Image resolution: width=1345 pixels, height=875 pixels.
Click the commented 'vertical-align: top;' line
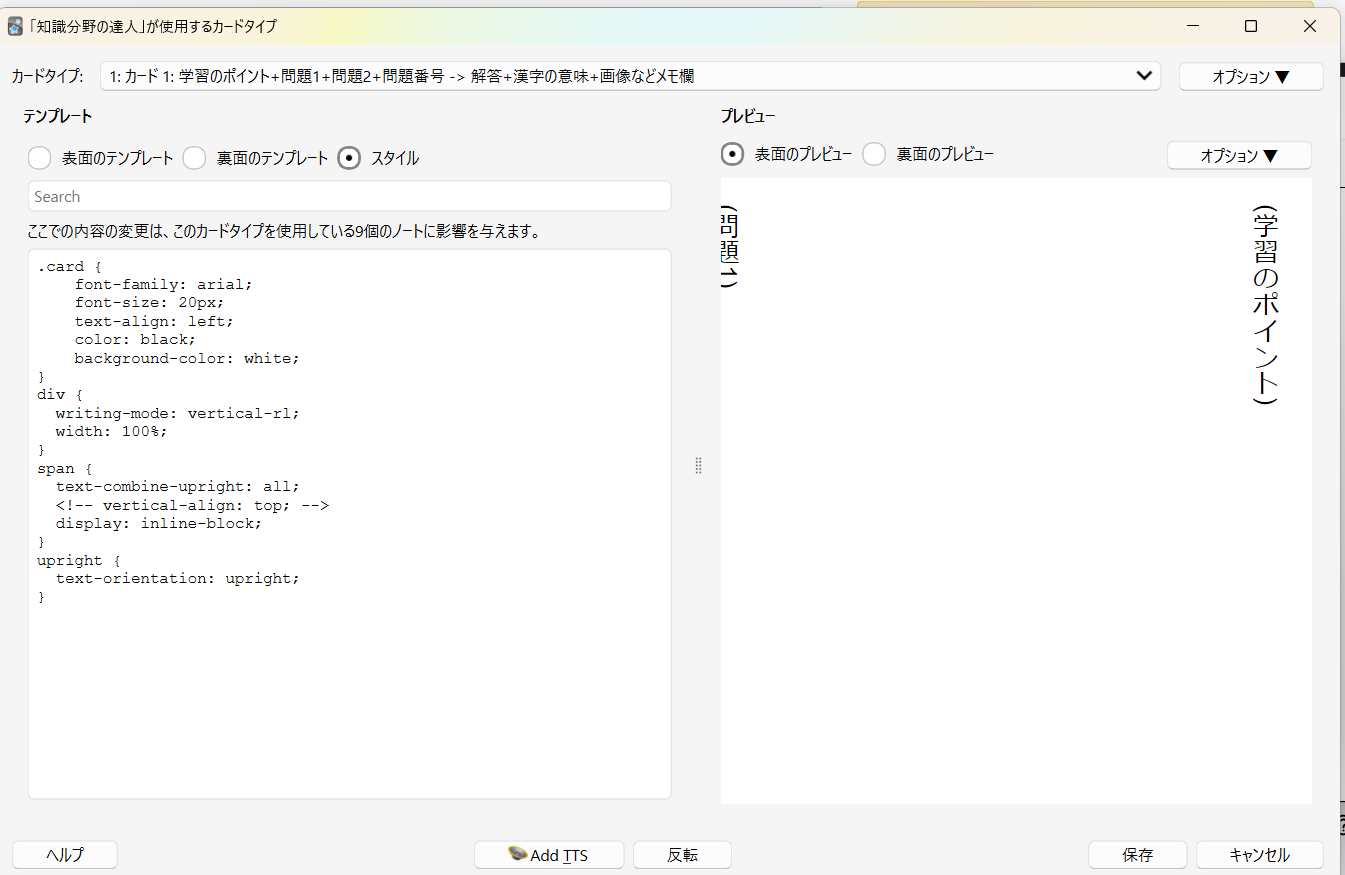tap(192, 505)
